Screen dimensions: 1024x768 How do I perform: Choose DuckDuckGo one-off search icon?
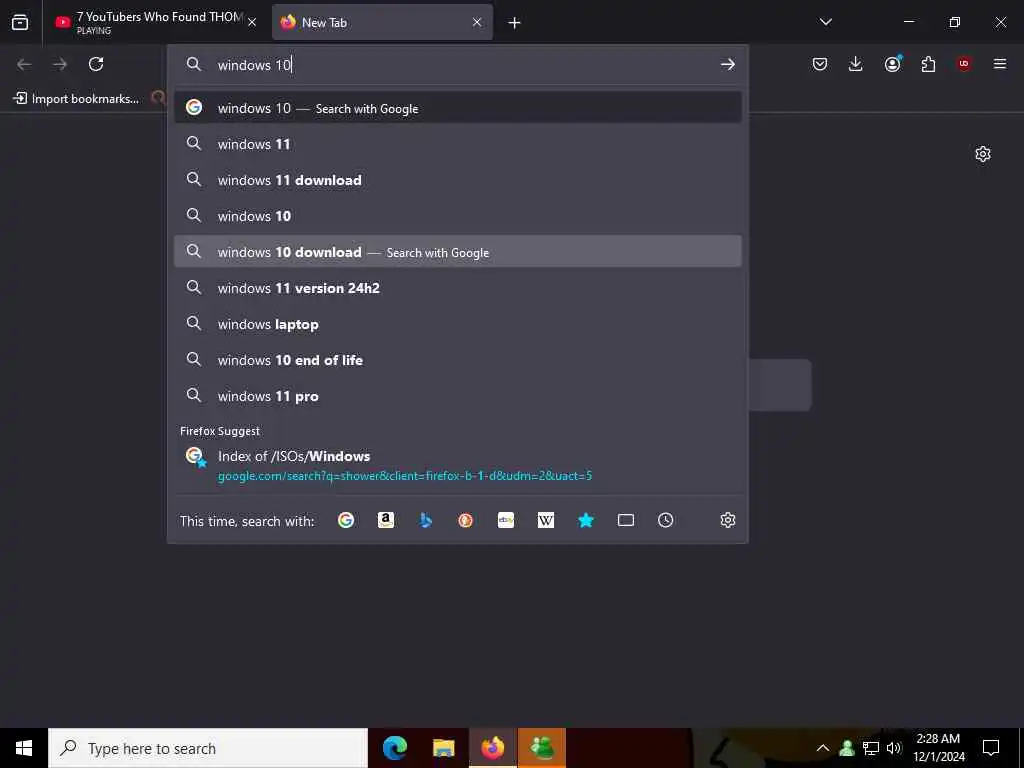466,520
